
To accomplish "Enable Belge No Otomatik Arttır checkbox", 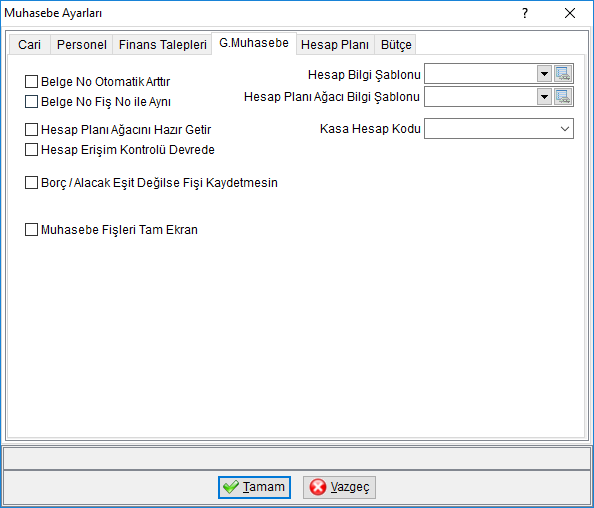I will pos(31,81).
